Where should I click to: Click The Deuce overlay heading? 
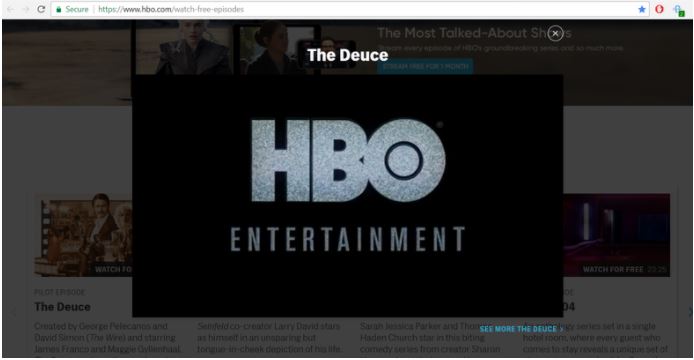coord(347,55)
